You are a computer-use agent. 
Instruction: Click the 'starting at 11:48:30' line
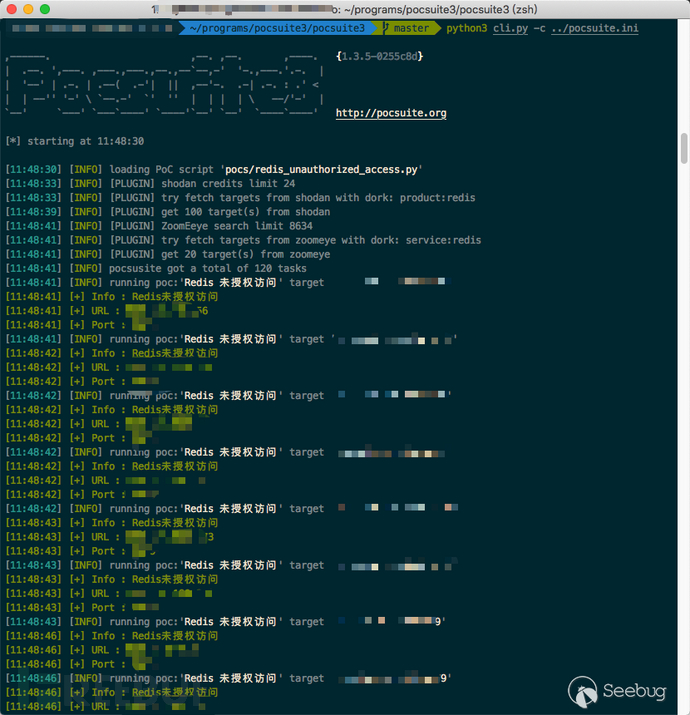(75, 141)
